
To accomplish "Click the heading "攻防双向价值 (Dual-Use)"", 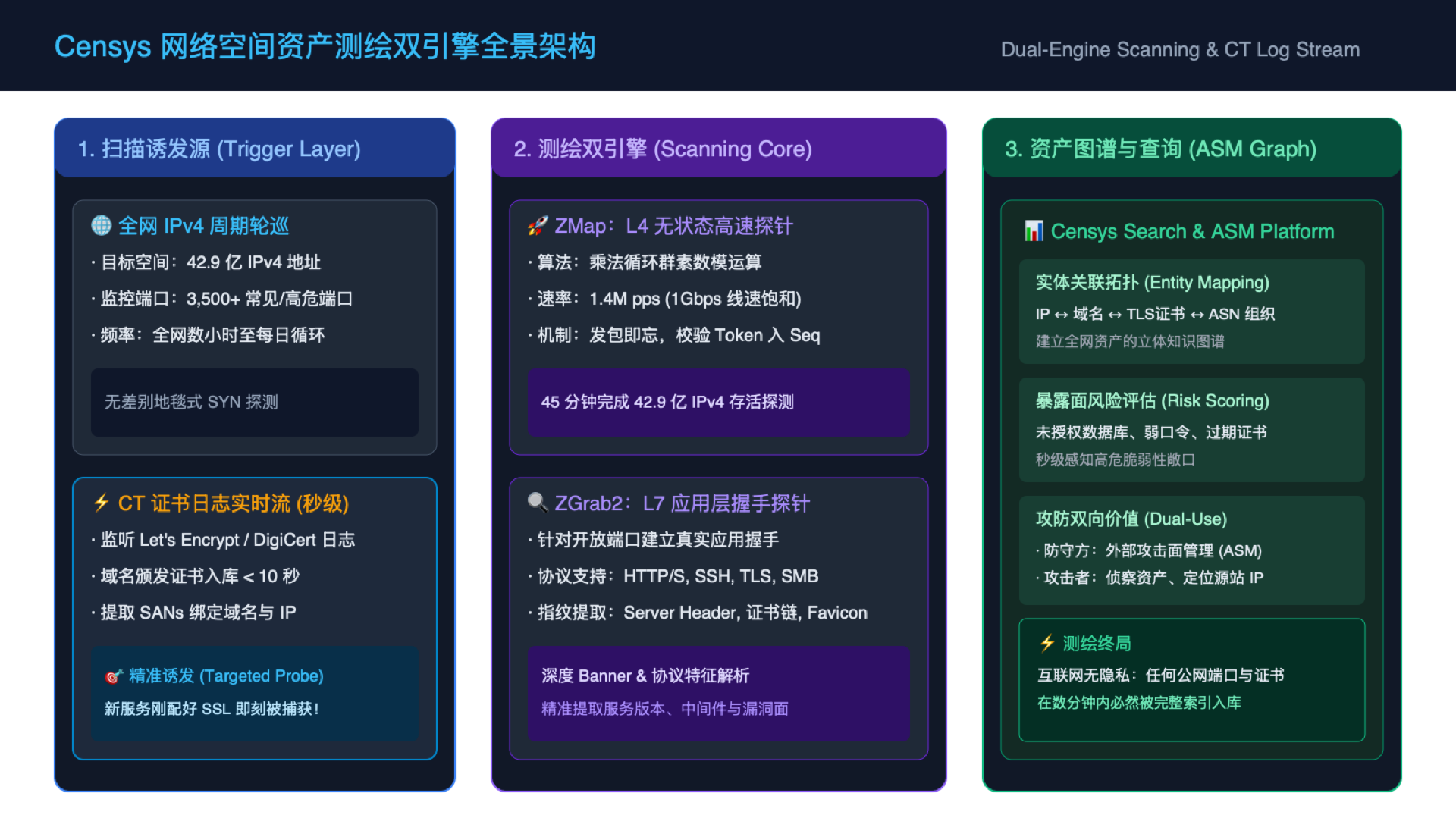I will click(x=1131, y=519).
